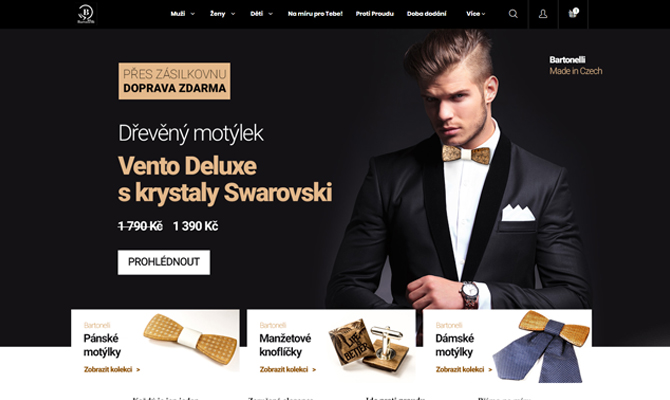Show collection link under Dámské motýlky
The height and width of the screenshot is (400, 670).
point(464,369)
